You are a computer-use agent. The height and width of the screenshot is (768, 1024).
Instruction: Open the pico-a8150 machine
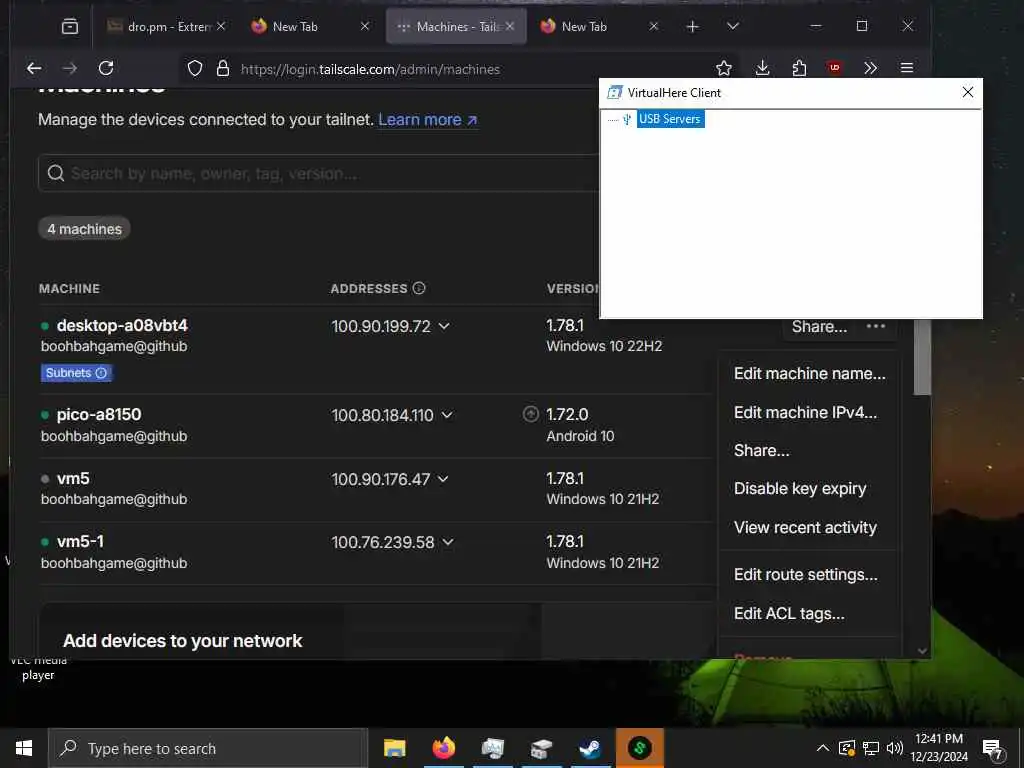click(99, 415)
